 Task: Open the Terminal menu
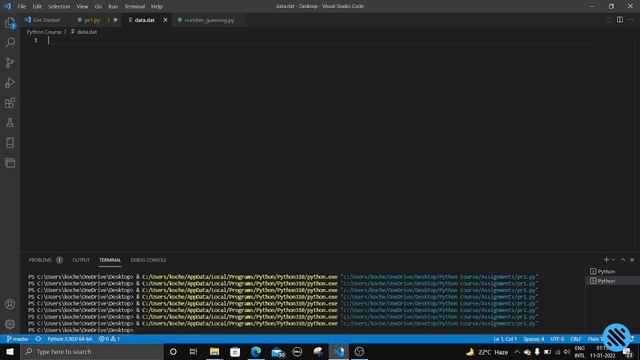point(134,6)
